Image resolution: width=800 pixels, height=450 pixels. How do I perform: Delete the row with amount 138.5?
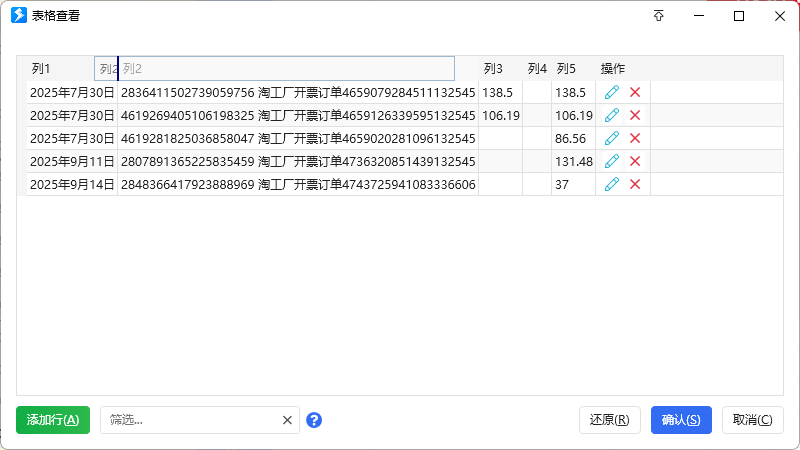click(635, 92)
